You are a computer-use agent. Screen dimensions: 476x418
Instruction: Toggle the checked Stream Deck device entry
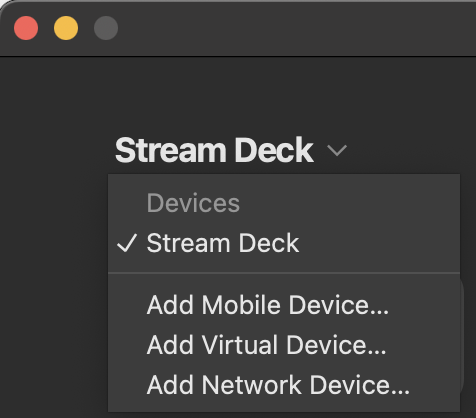(x=284, y=243)
